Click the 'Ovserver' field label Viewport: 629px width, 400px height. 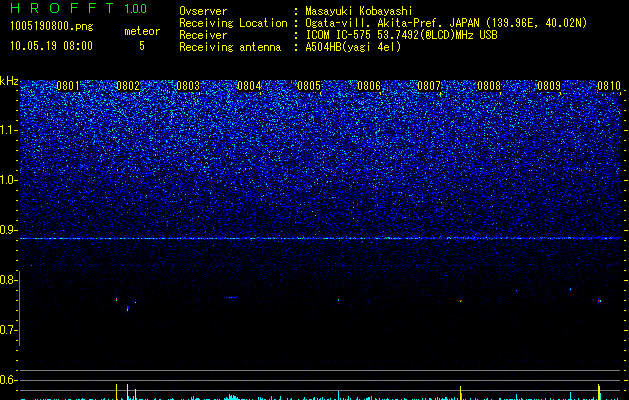(x=203, y=11)
